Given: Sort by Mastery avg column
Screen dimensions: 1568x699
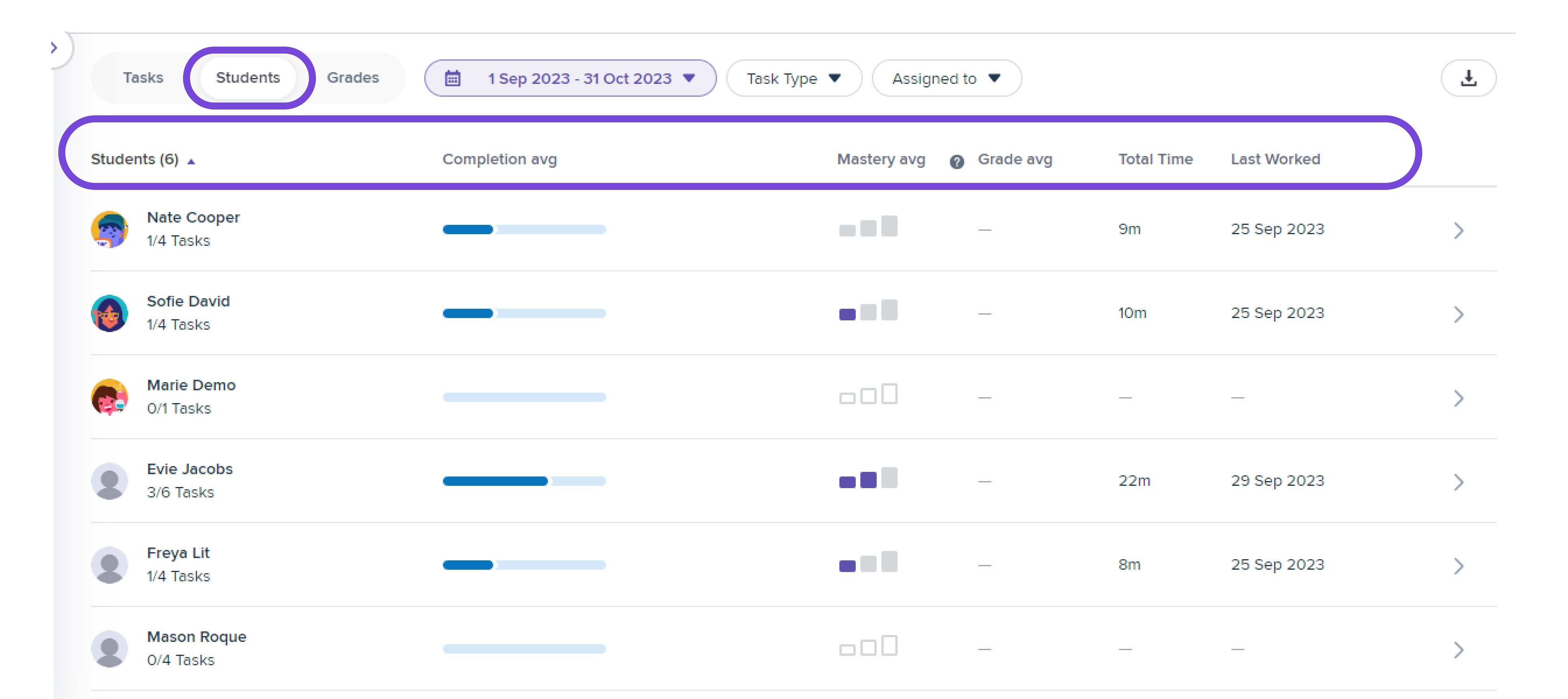Looking at the screenshot, I should click(x=881, y=159).
